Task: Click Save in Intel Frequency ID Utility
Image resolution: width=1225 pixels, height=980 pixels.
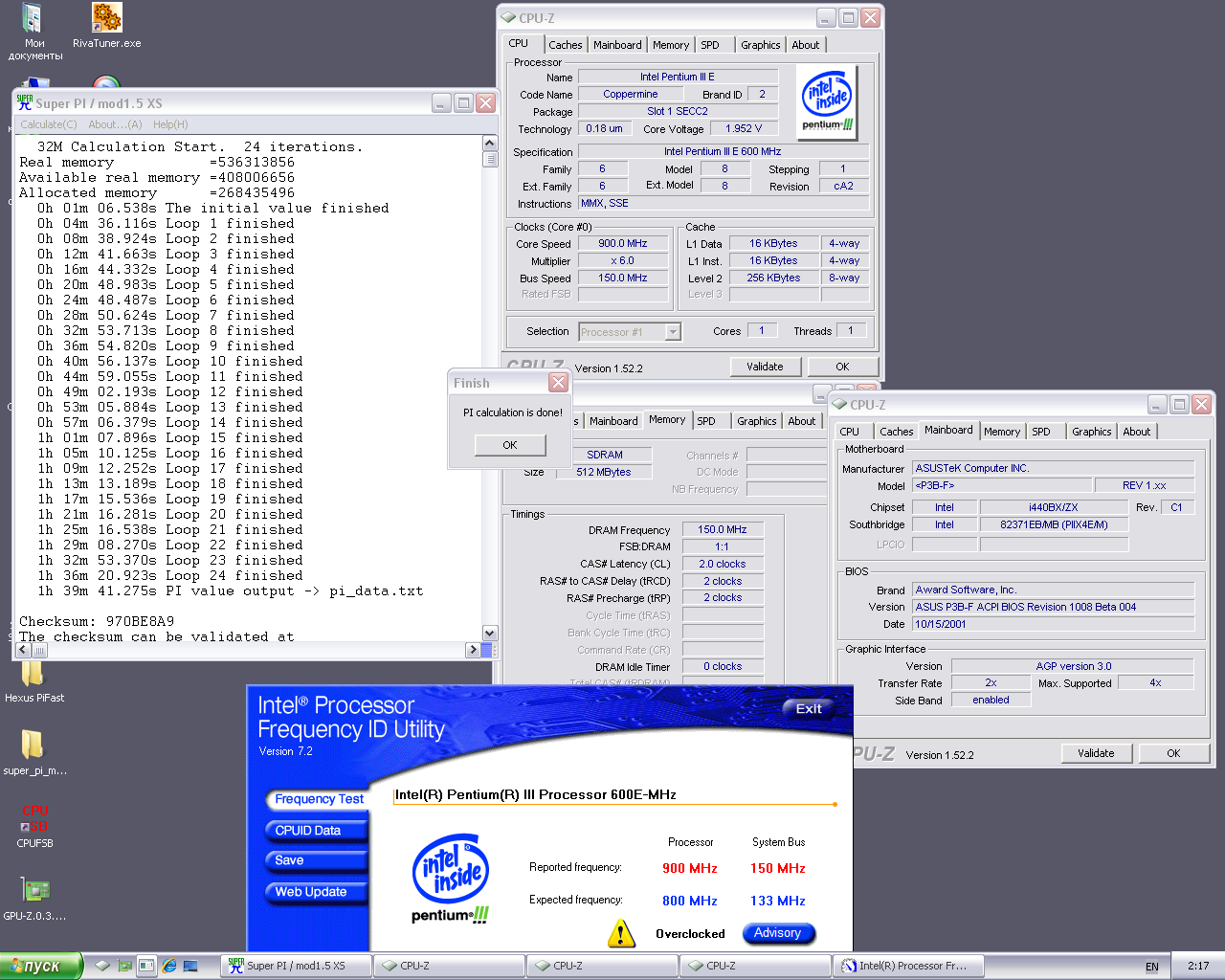Action: pos(318,861)
